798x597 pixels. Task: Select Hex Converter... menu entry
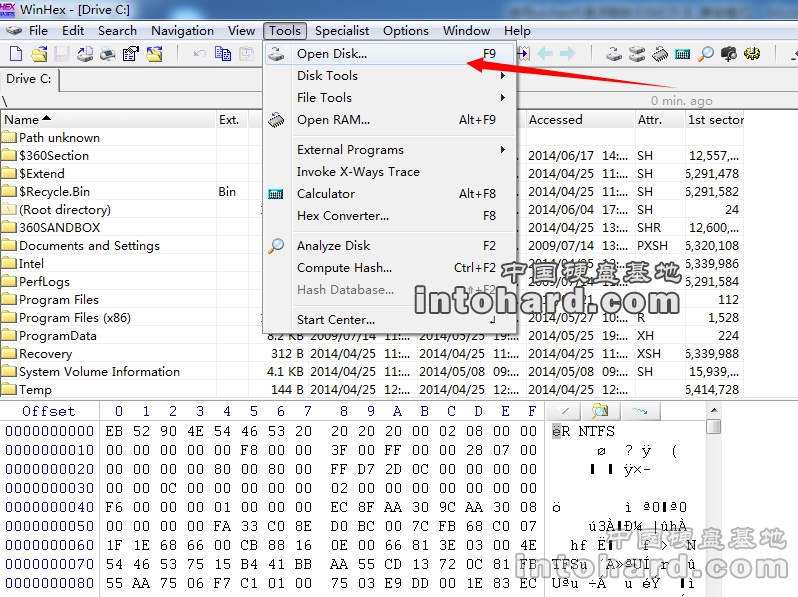[390, 215]
